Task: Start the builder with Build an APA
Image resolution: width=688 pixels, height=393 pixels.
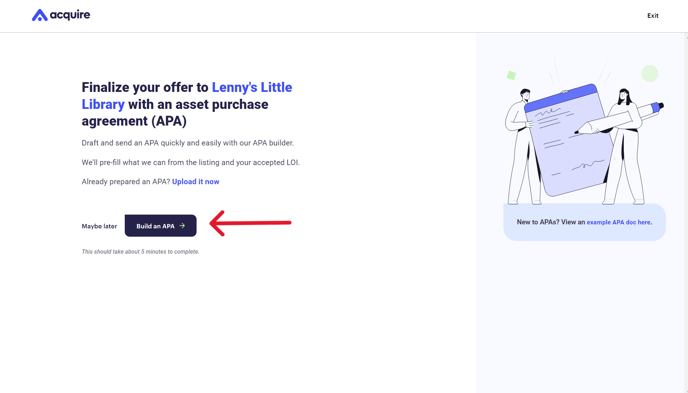Action: [x=161, y=225]
